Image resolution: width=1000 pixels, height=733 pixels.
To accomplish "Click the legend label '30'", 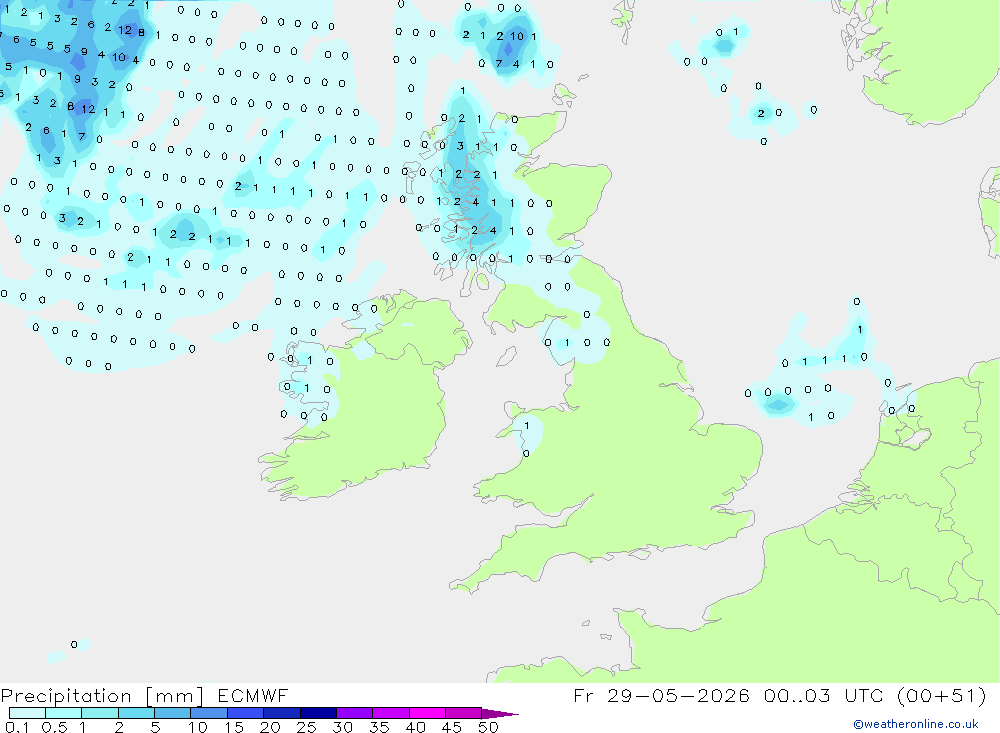I will tap(343, 727).
